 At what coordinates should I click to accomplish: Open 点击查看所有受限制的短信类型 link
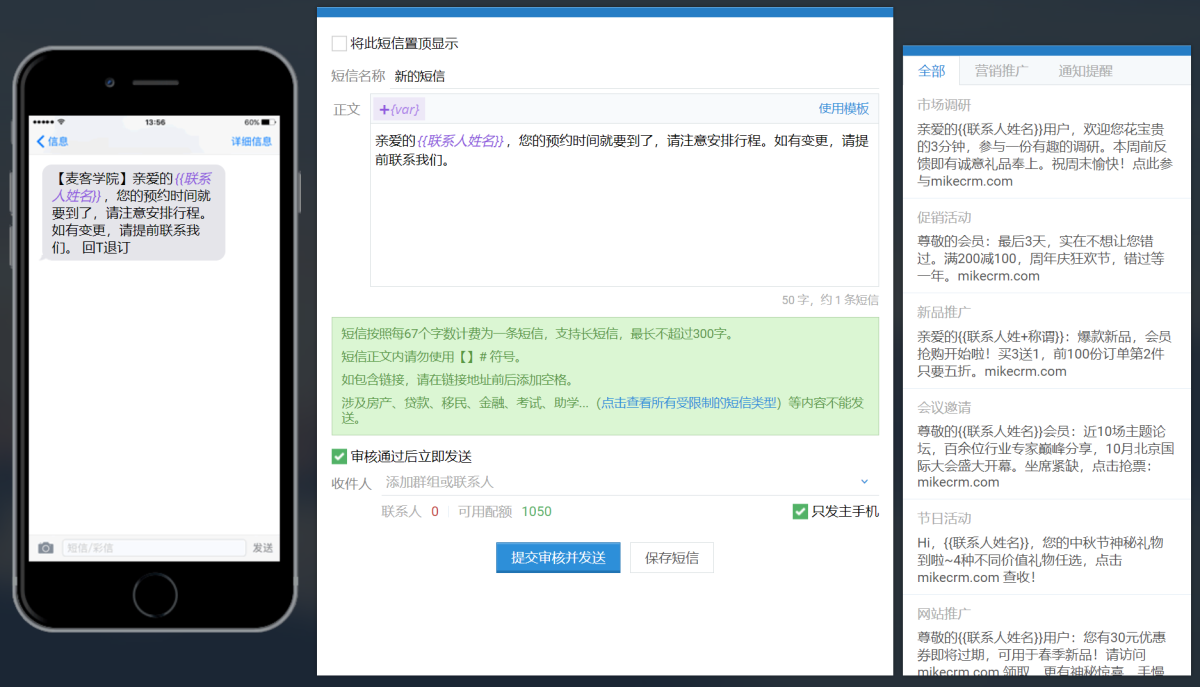(690, 403)
